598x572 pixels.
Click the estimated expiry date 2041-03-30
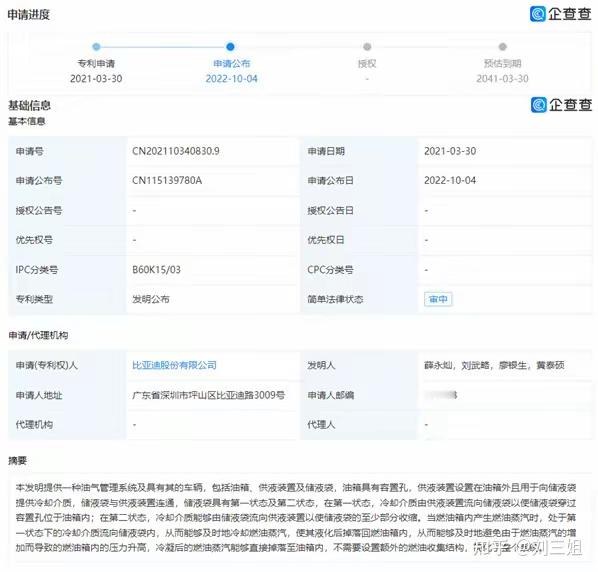click(502, 79)
